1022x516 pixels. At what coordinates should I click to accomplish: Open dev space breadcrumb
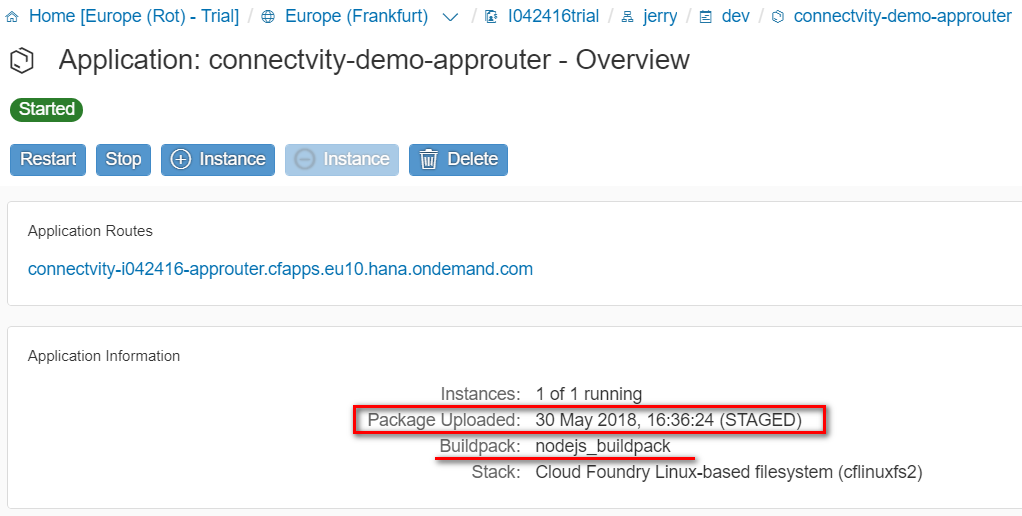[735, 16]
